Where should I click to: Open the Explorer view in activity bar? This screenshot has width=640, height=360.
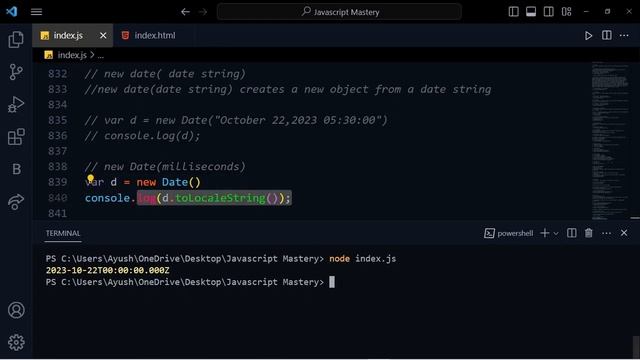pyautogui.click(x=16, y=40)
